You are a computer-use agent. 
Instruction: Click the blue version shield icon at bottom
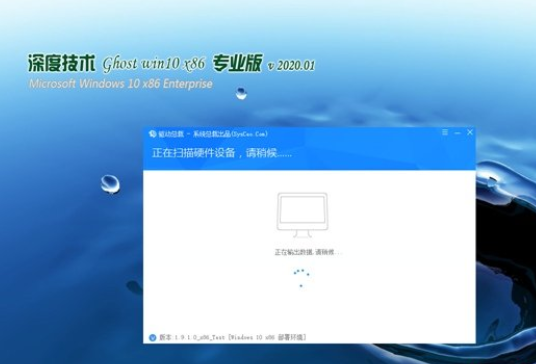[x=152, y=337]
